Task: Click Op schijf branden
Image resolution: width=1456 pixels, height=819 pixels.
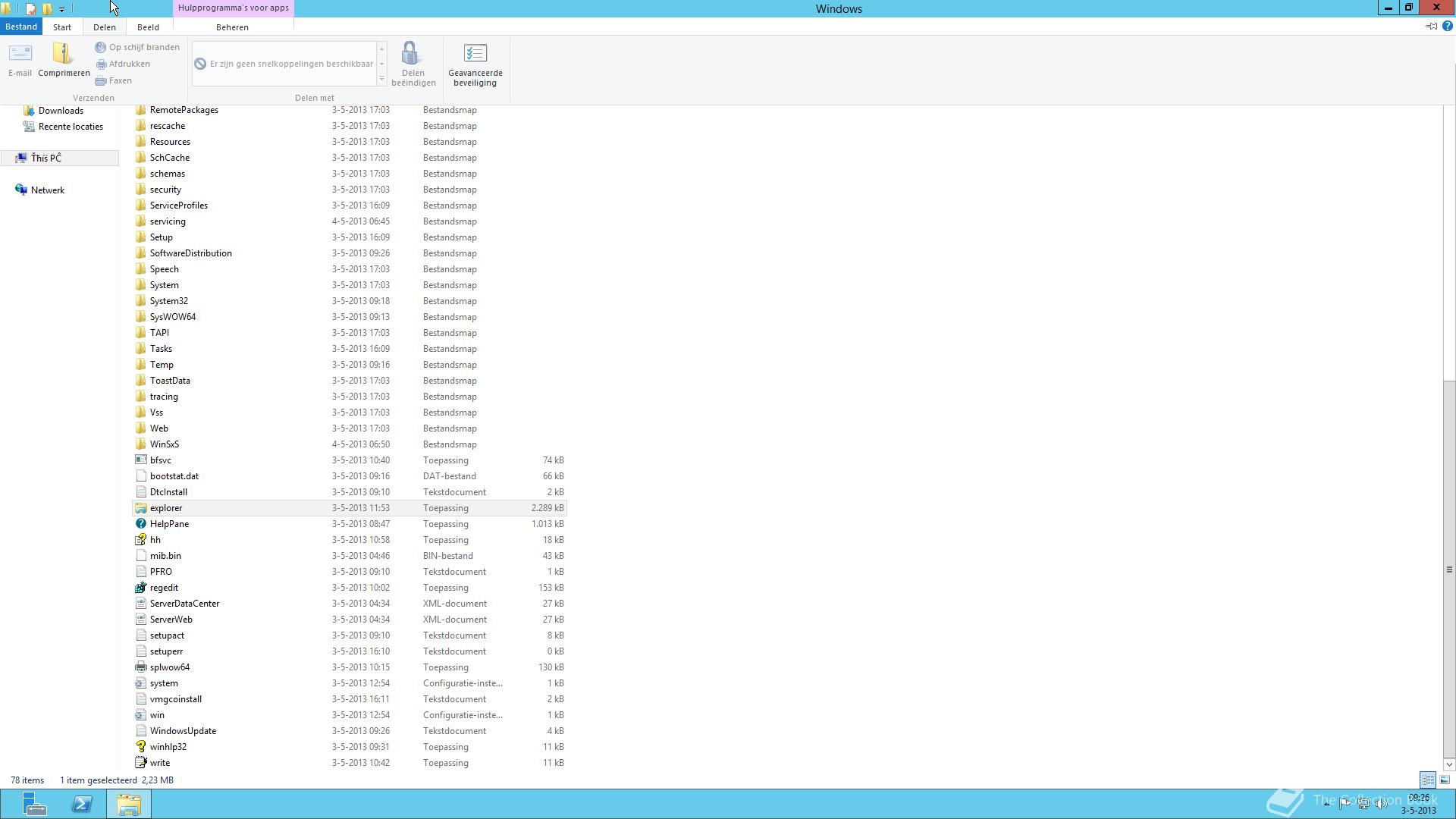Action: 137,47
